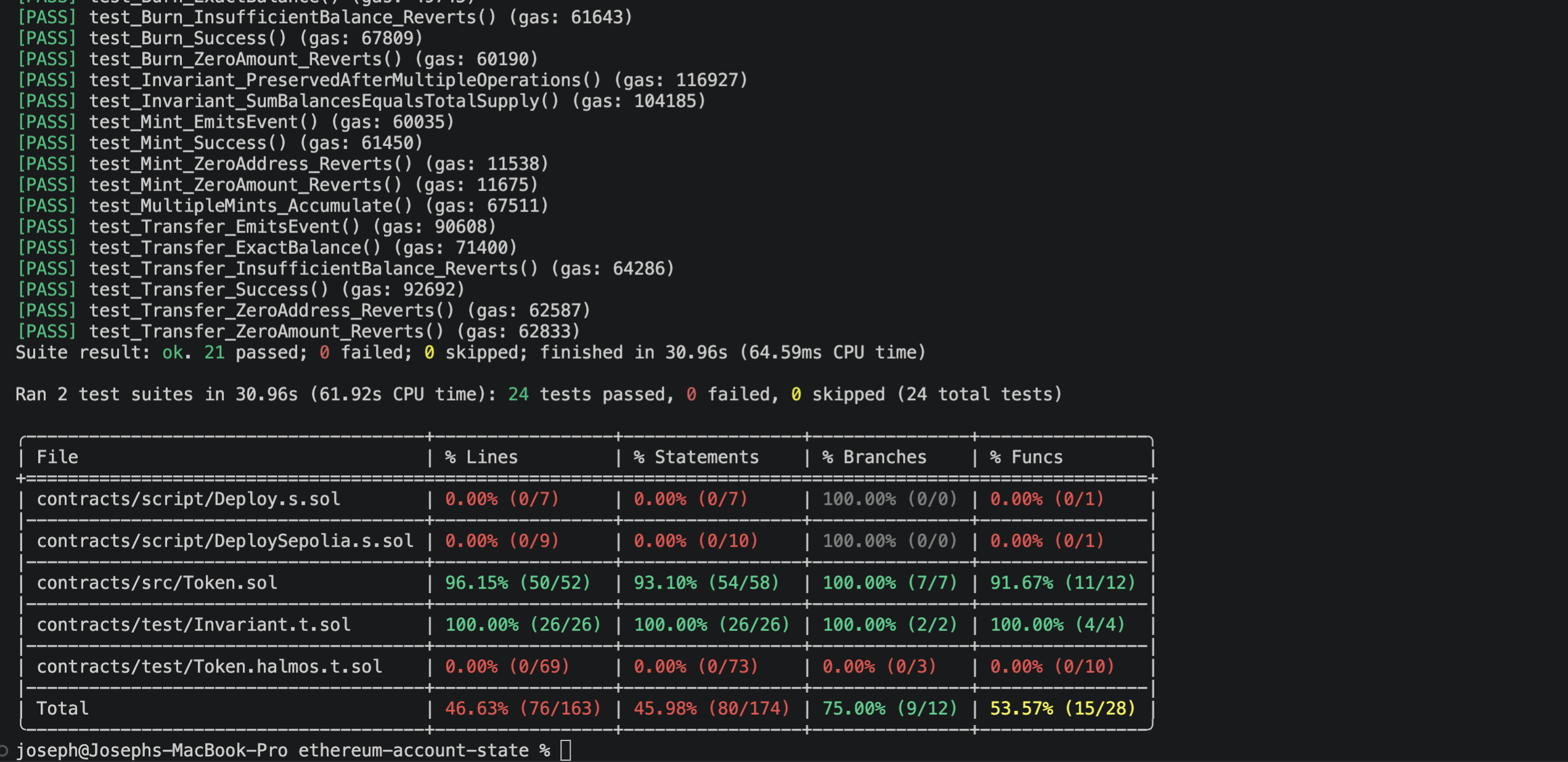The width and height of the screenshot is (1568, 762).
Task: Click the command decoration circle beside the prompt
Action: (x=4, y=750)
